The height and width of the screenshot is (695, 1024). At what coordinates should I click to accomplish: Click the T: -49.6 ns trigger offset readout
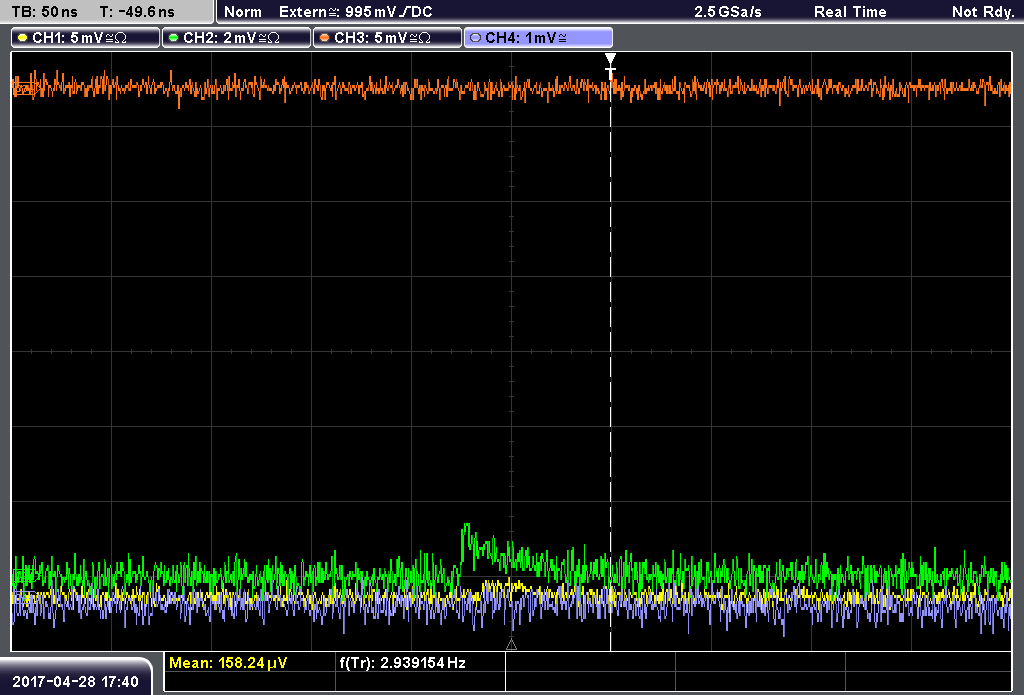pyautogui.click(x=137, y=12)
